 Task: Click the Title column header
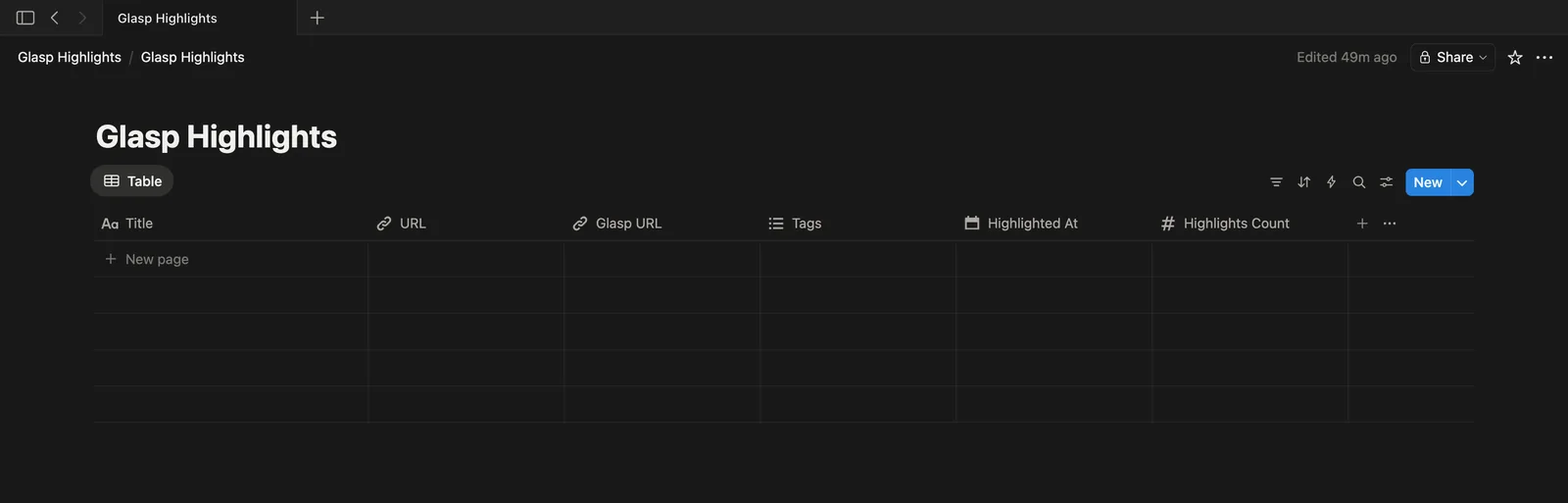[x=231, y=224]
